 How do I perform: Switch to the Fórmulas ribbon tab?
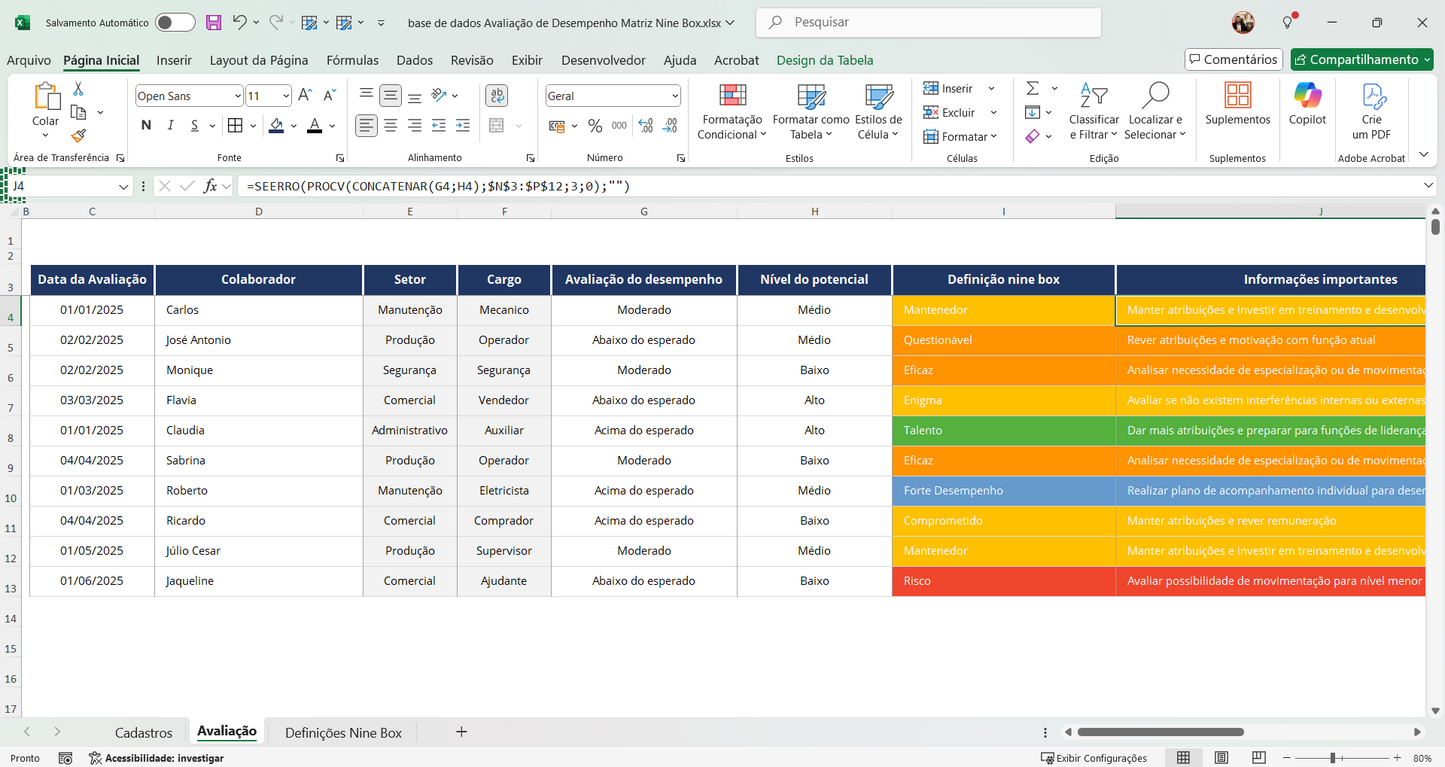click(352, 60)
